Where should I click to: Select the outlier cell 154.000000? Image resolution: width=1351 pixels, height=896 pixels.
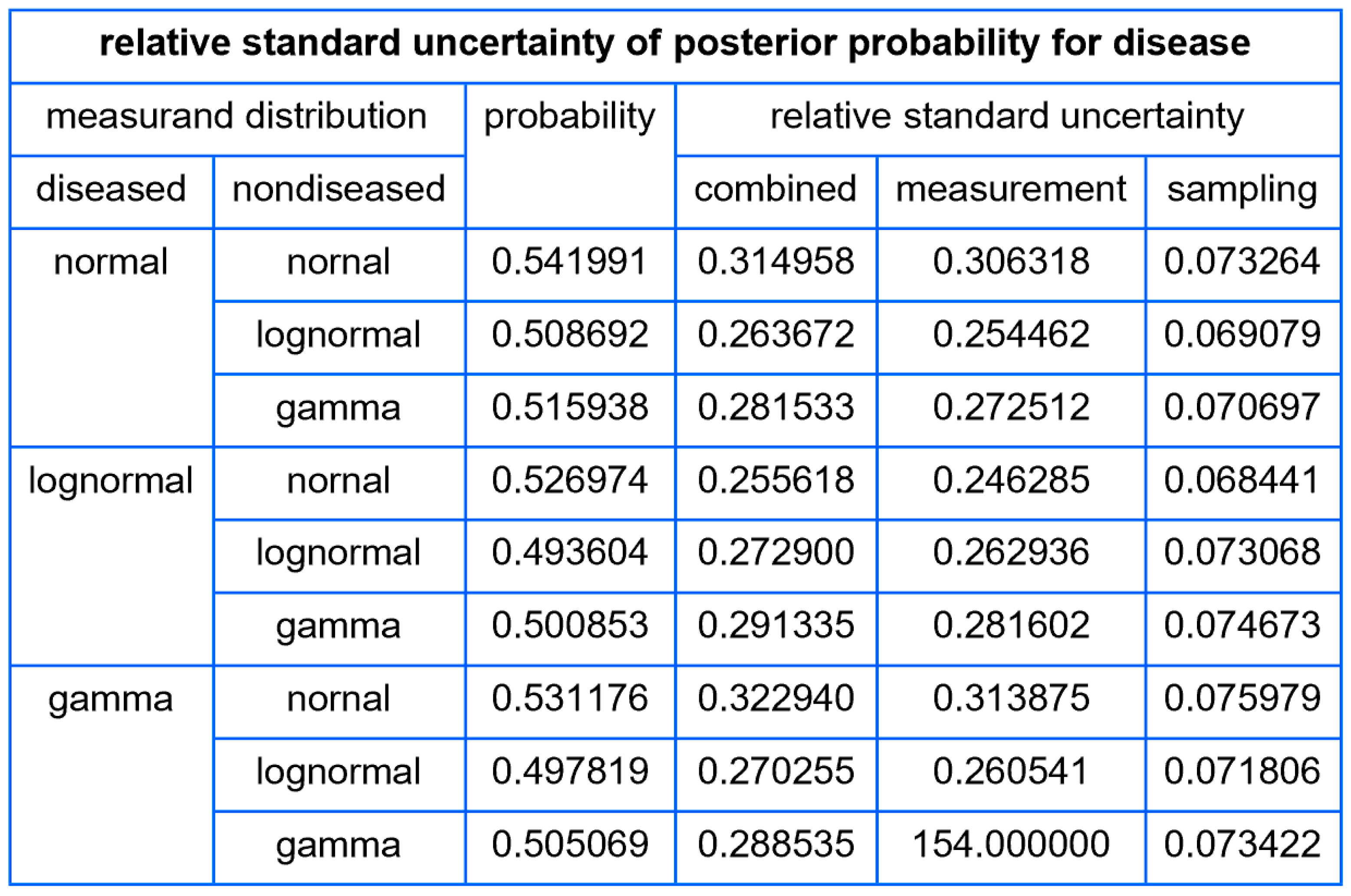tap(1010, 844)
